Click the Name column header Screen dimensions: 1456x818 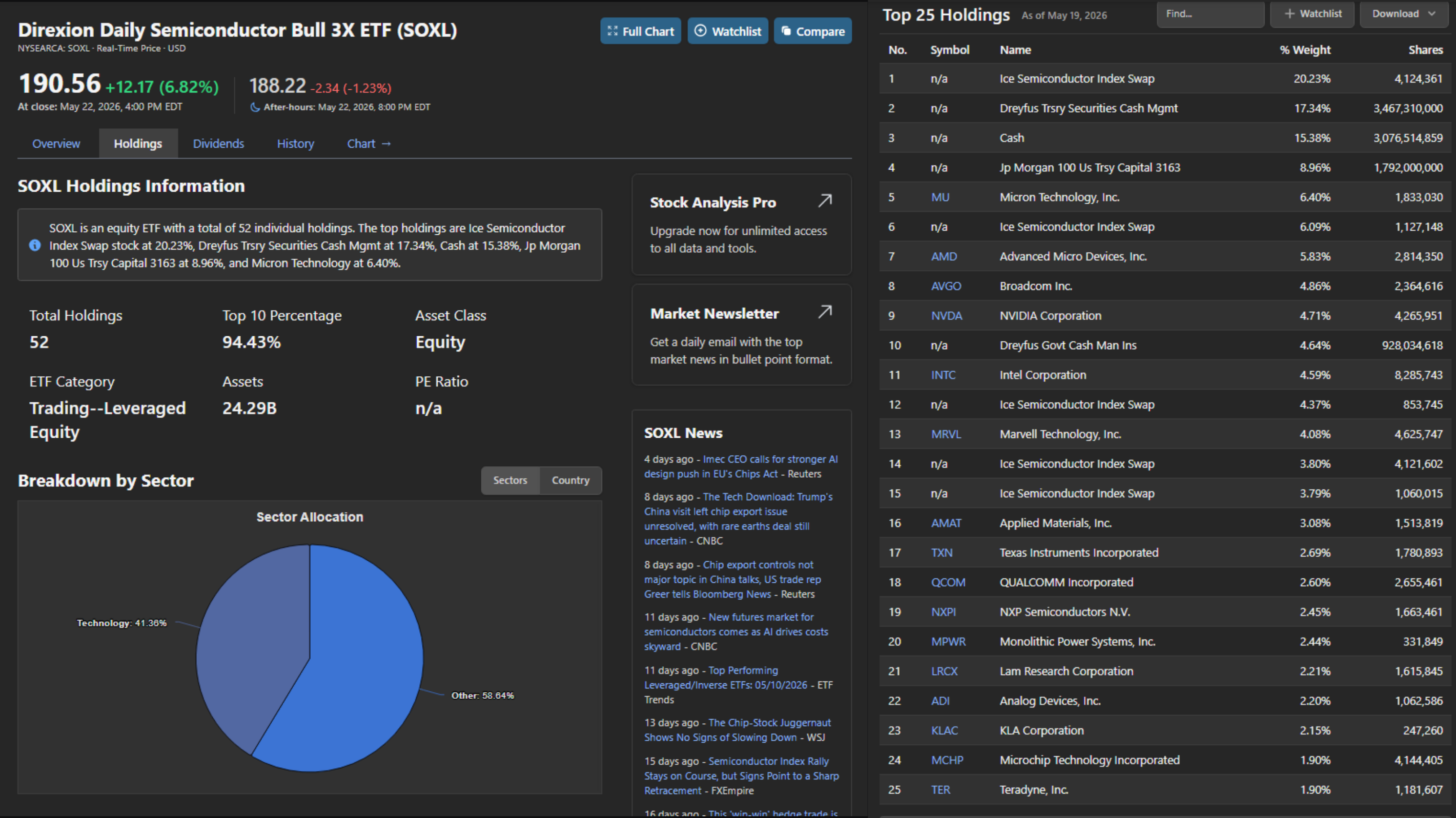click(1015, 50)
